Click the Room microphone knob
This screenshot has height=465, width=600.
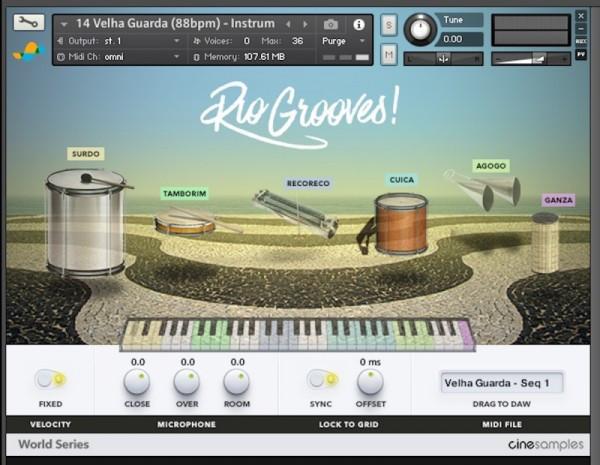236,382
